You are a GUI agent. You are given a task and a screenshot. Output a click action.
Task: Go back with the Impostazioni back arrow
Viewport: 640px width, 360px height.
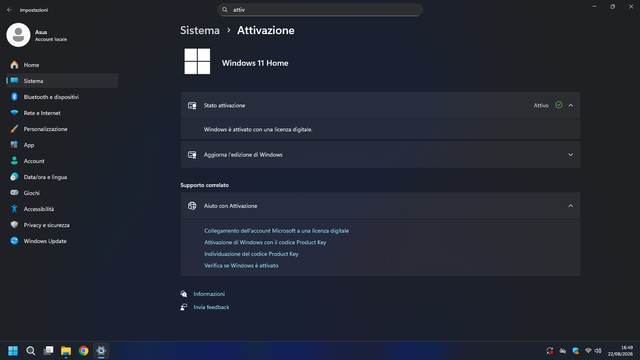(x=9, y=10)
